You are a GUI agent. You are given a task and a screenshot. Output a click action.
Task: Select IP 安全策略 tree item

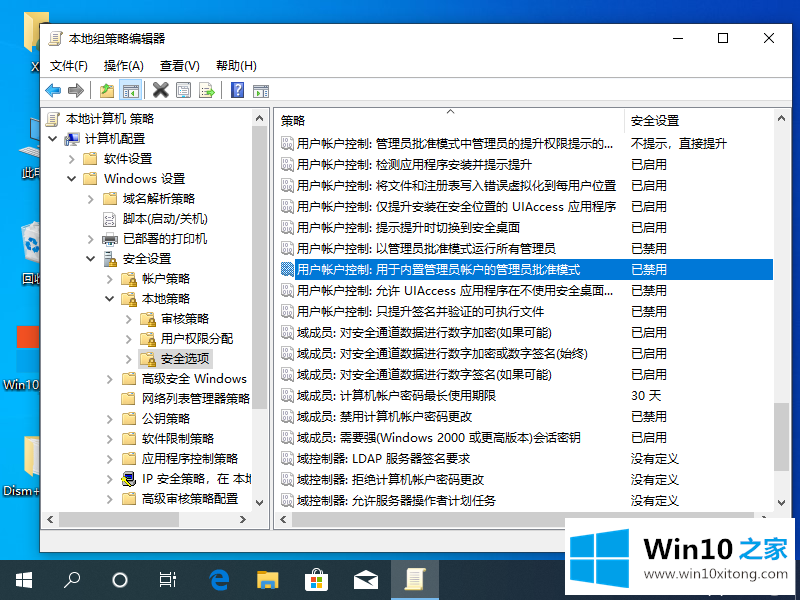[x=196, y=479]
